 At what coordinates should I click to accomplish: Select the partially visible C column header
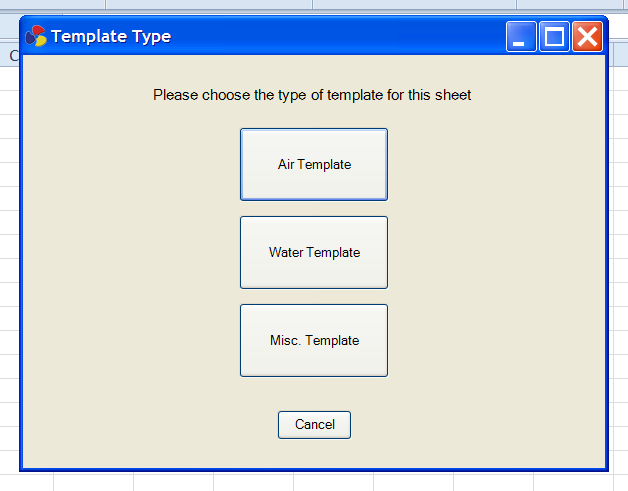(12, 57)
